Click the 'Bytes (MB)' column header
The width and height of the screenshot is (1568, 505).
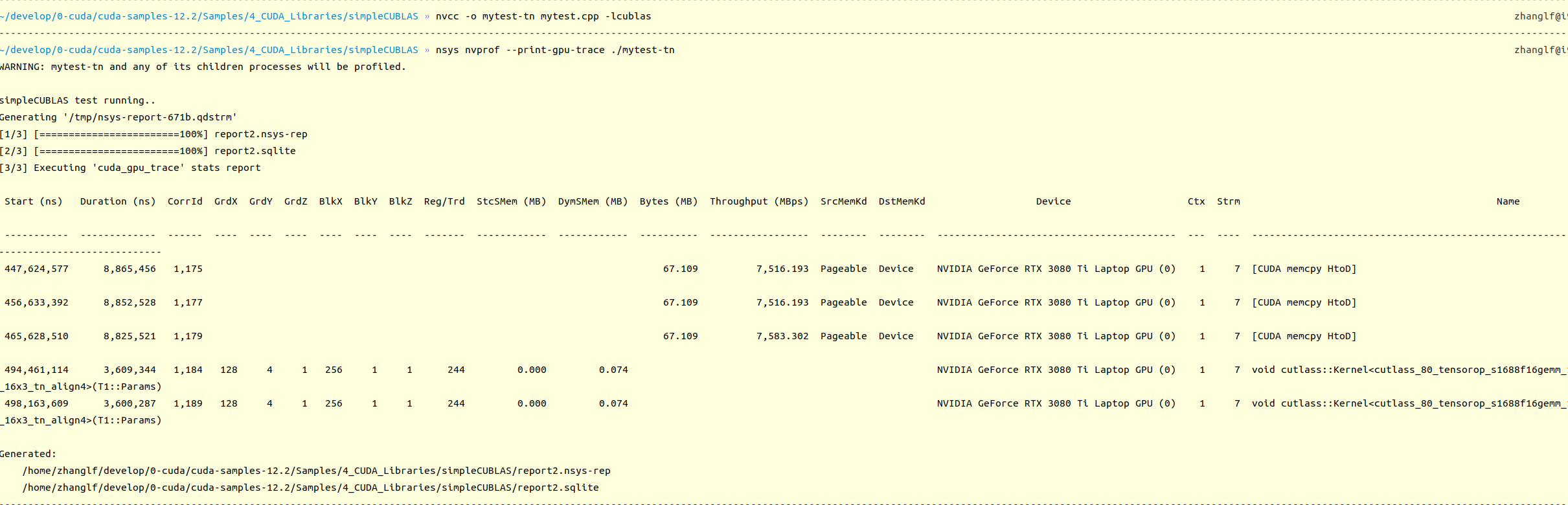point(669,201)
